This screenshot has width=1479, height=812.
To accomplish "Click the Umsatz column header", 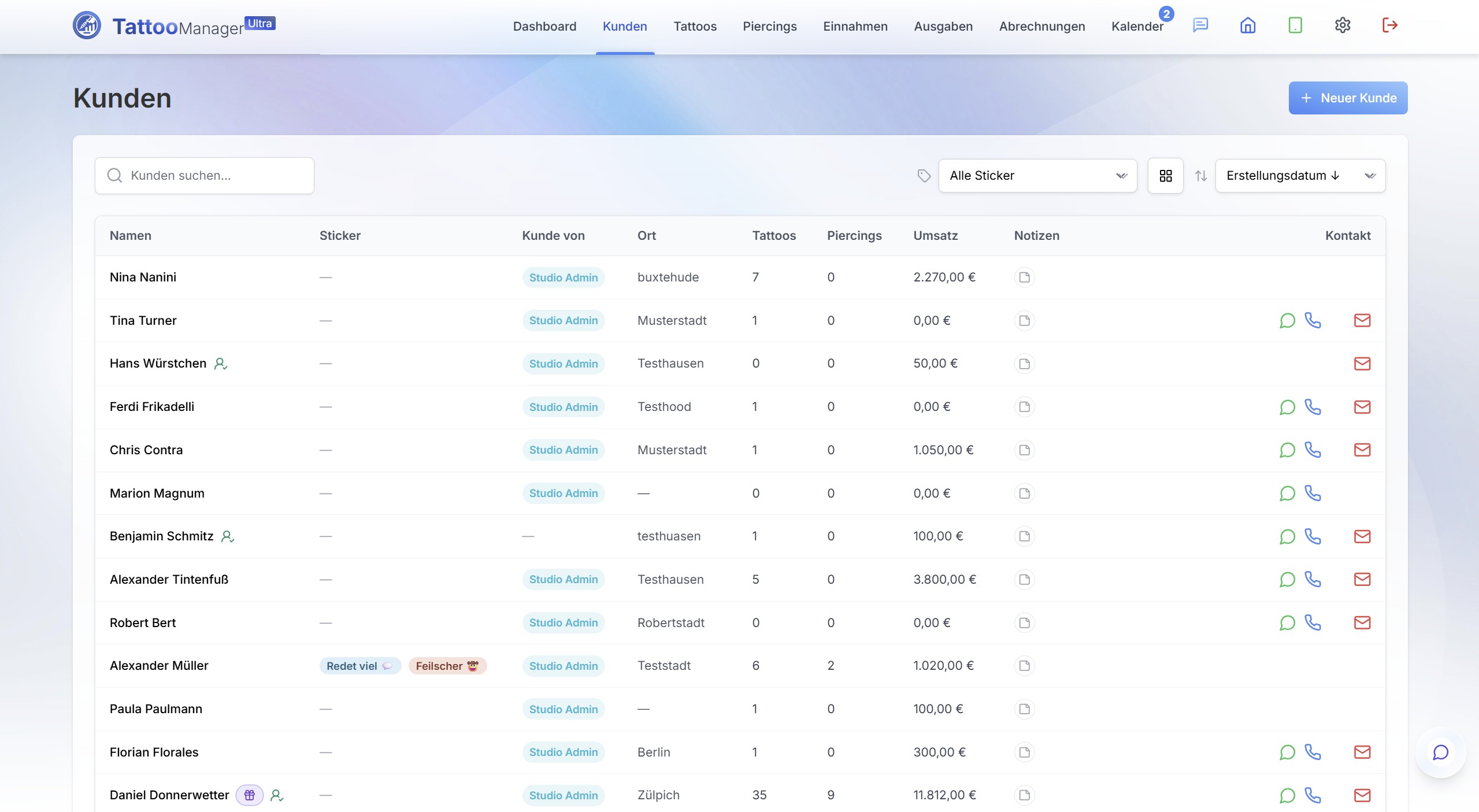I will (936, 236).
